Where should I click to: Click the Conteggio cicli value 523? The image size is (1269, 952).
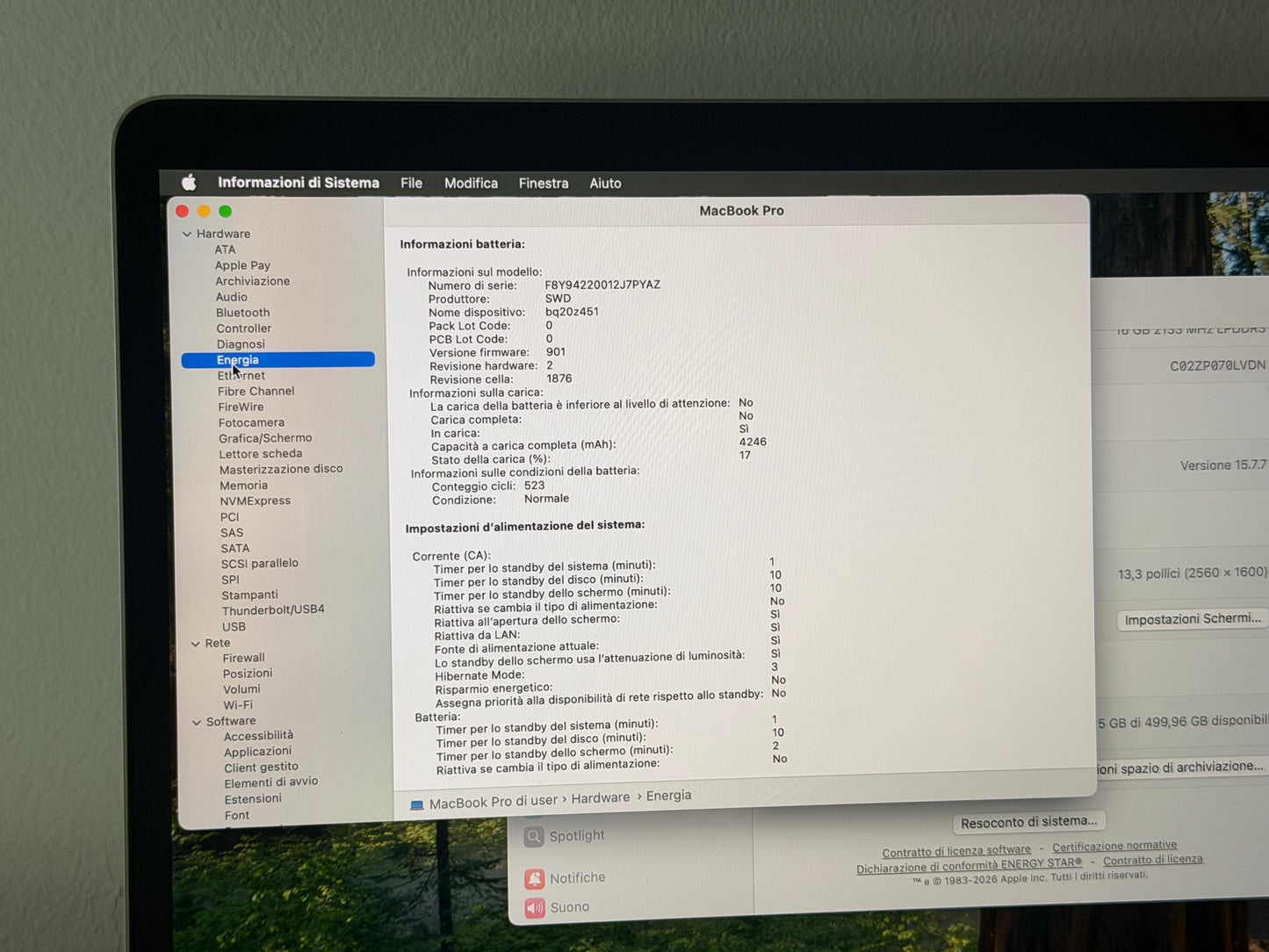534,486
